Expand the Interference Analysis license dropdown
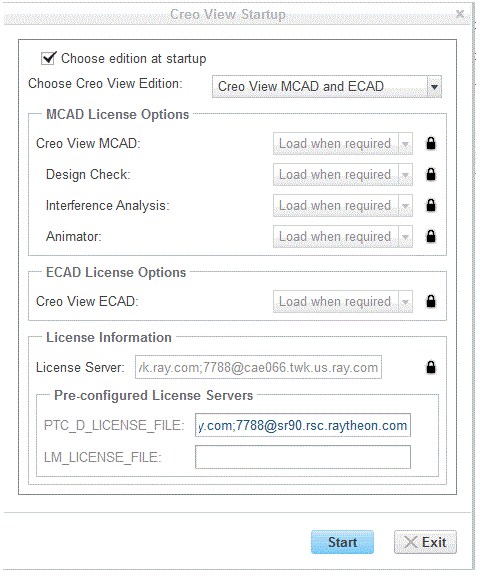This screenshot has width=480, height=576. click(x=405, y=205)
